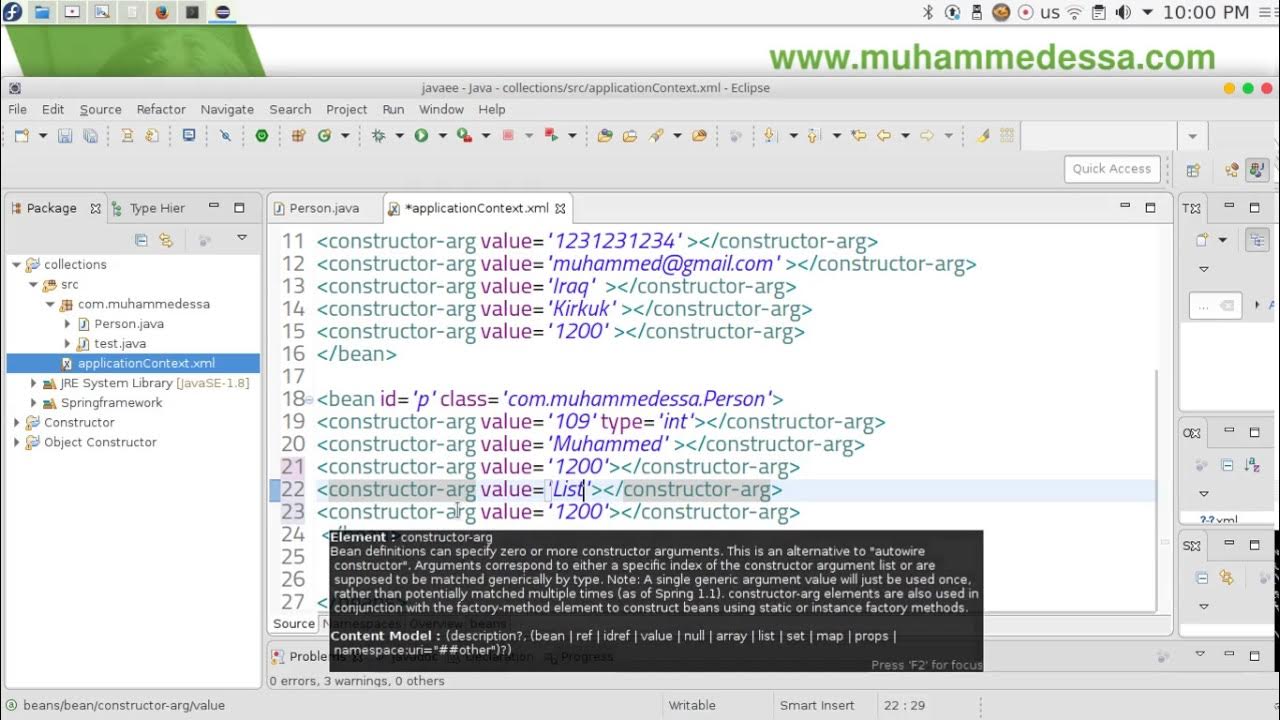Switch to the Java perspective icon
1280x720 pixels.
point(1257,170)
